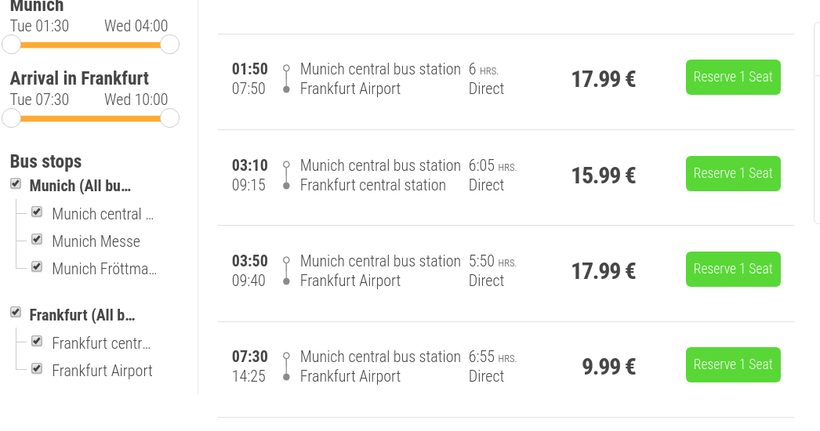This screenshot has width=820, height=431.
Task: Click Munich departure slider right handle
Action: click(x=170, y=44)
